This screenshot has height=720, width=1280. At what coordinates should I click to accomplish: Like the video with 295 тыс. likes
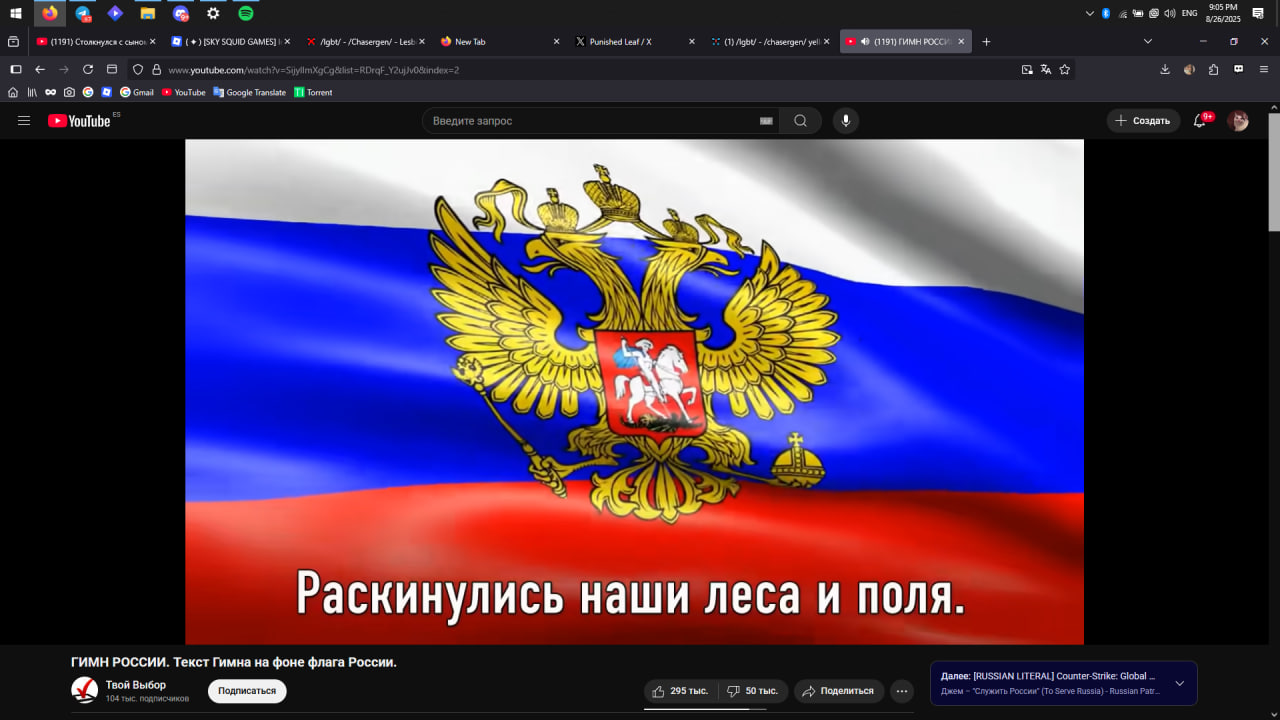pos(680,691)
